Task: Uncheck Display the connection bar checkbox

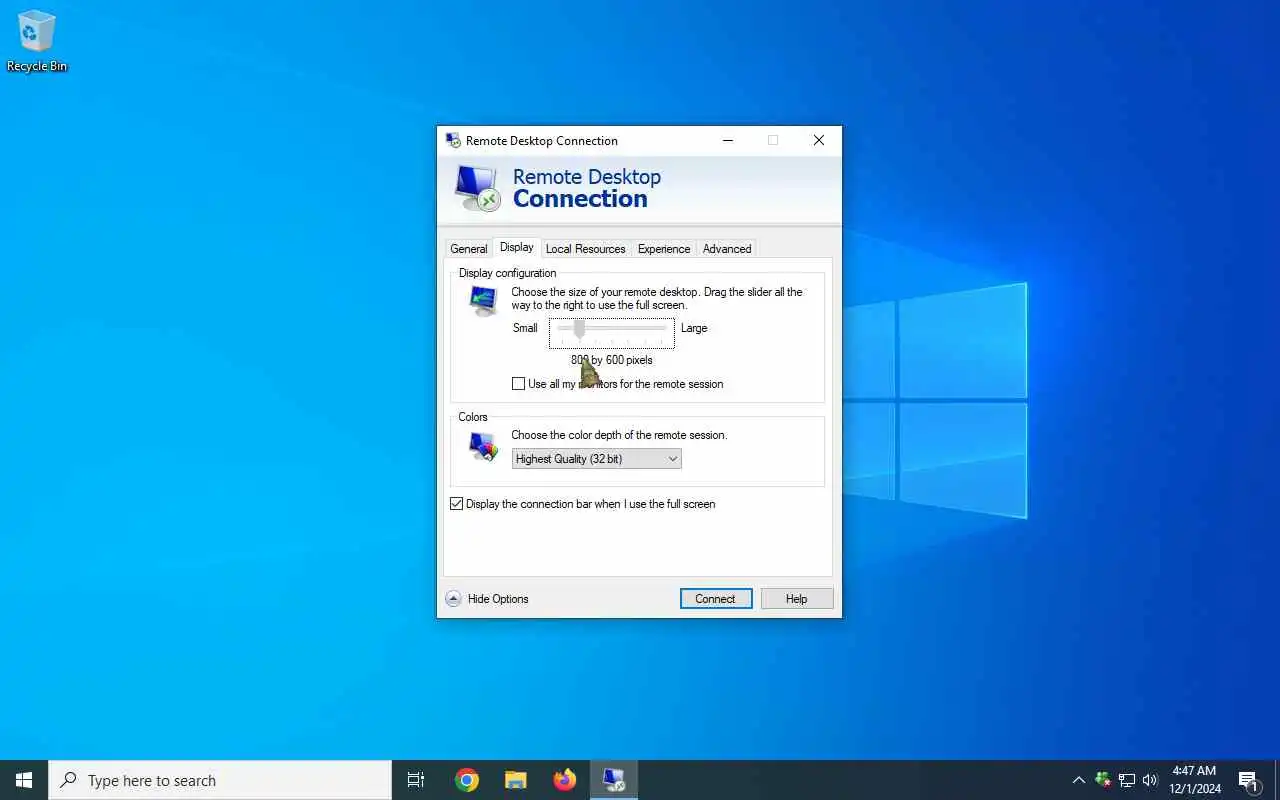Action: click(x=456, y=504)
